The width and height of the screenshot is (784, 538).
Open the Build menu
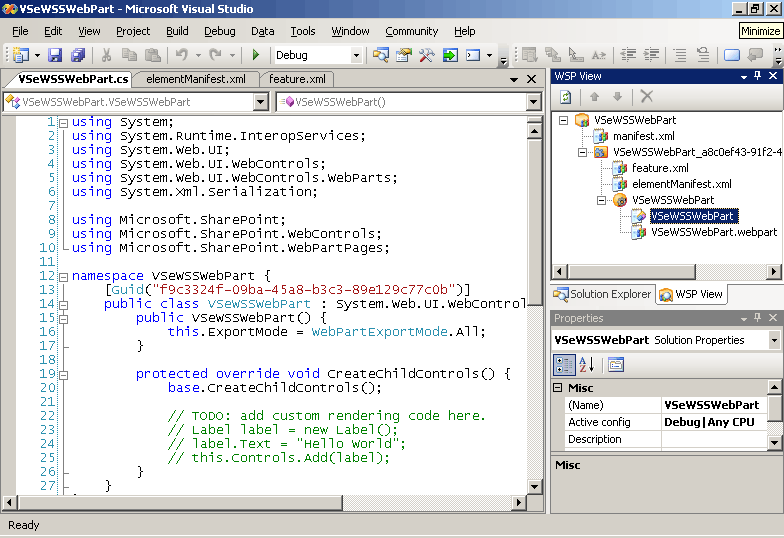pos(177,31)
